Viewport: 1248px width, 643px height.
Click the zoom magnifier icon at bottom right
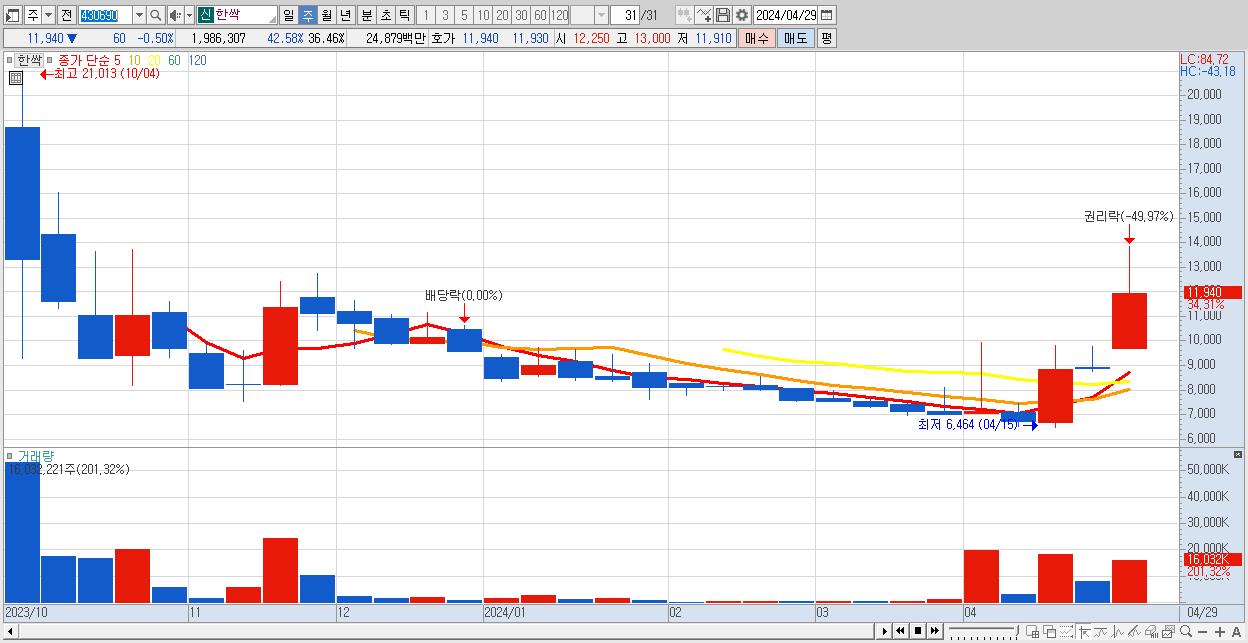tap(1186, 632)
